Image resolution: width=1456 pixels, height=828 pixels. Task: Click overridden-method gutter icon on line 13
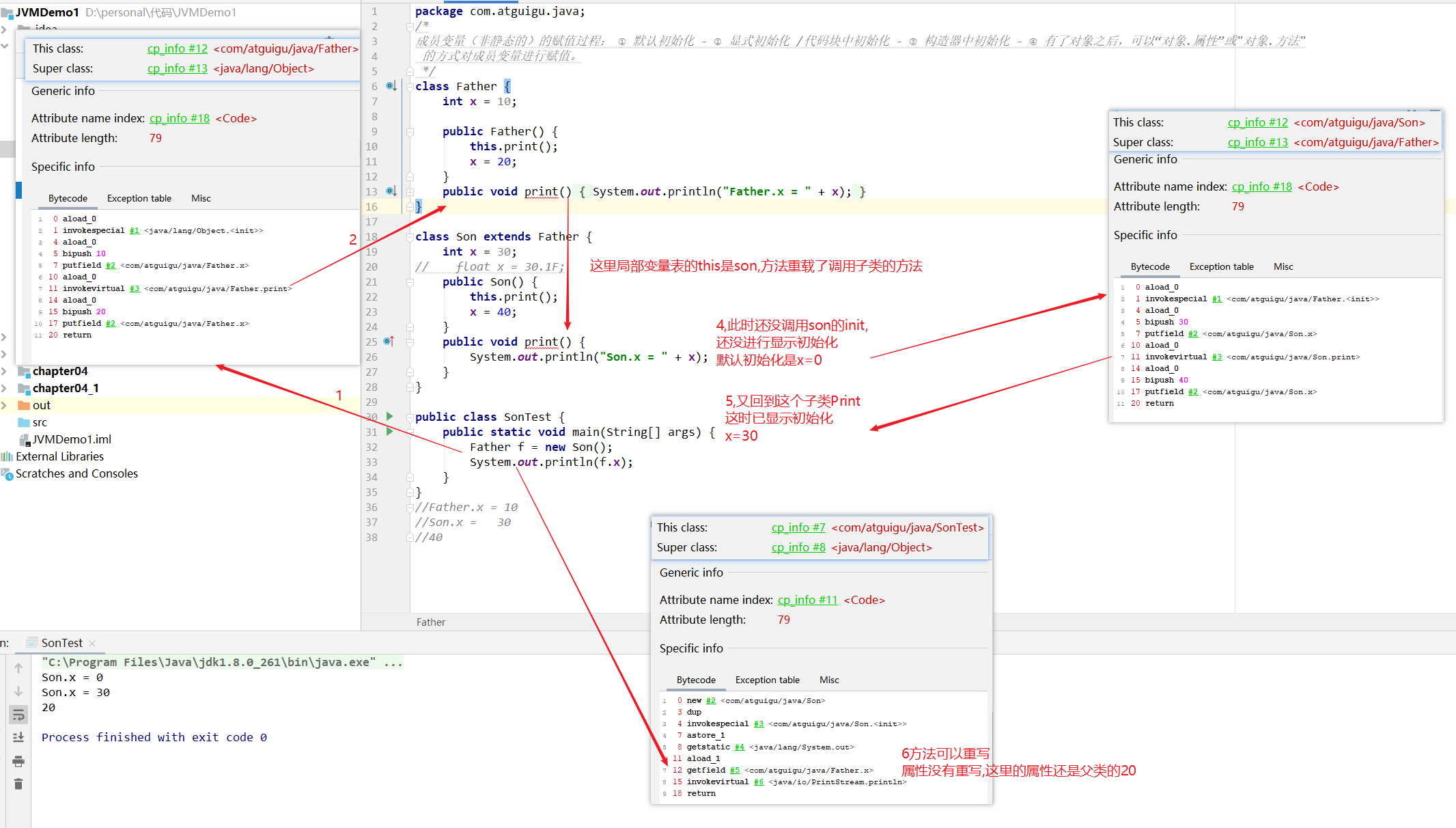(391, 191)
